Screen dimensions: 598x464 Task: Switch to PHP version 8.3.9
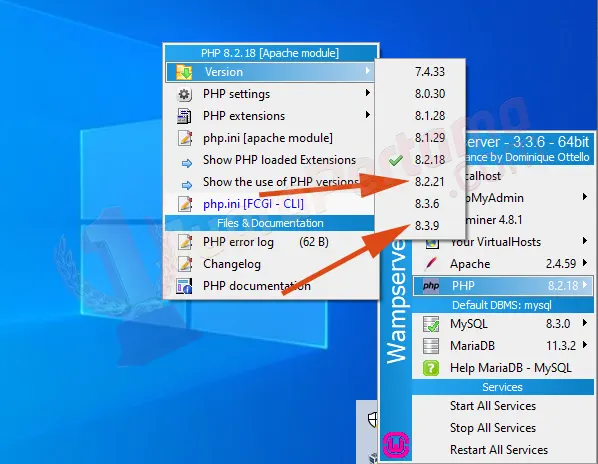click(x=427, y=226)
